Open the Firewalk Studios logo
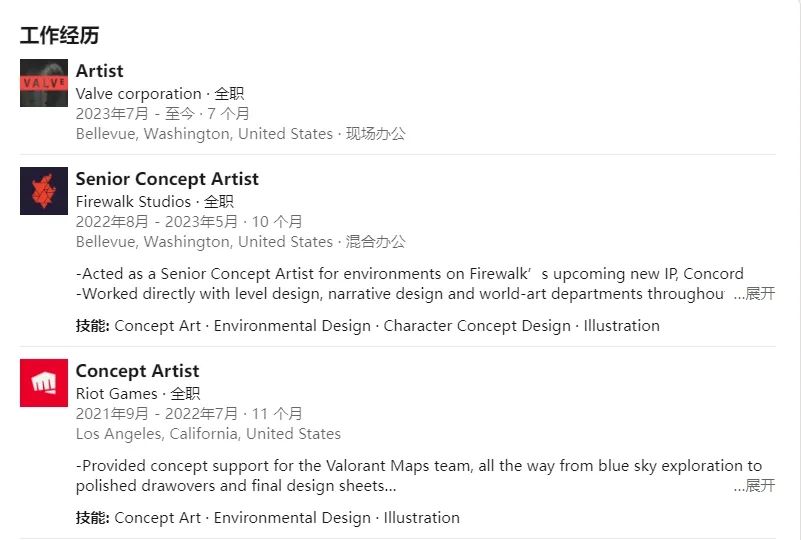 pyautogui.click(x=44, y=191)
